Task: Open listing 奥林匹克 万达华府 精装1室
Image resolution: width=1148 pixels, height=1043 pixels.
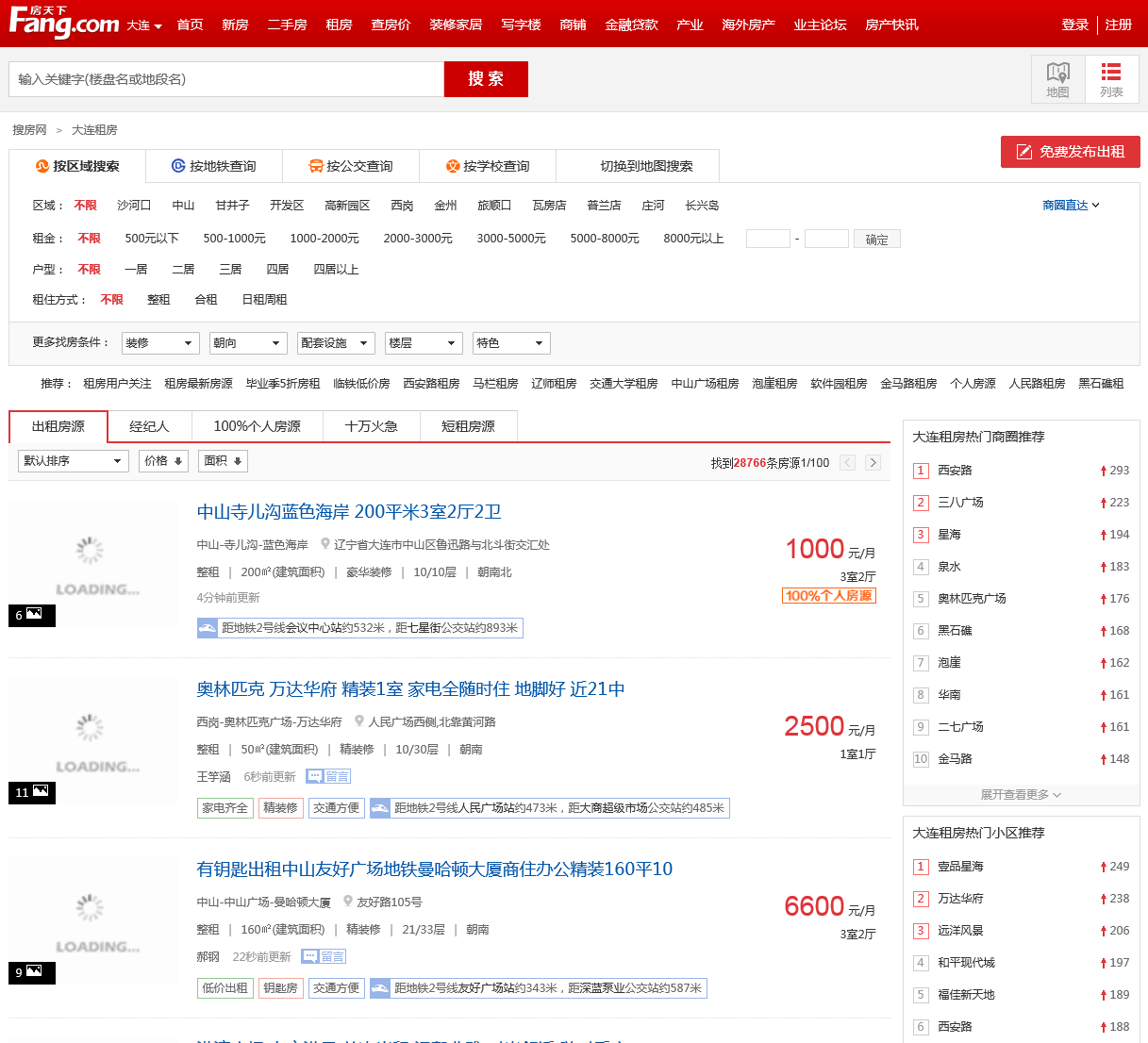Action: 410,689
